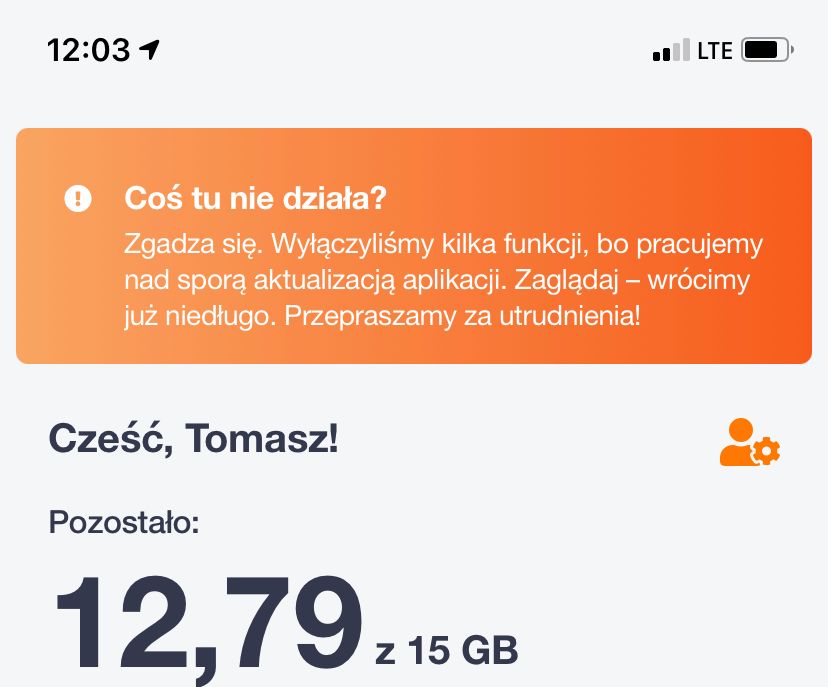
Task: Click "Przepraszamy za utrudnienia!" in the orange banner
Action: [x=462, y=317]
